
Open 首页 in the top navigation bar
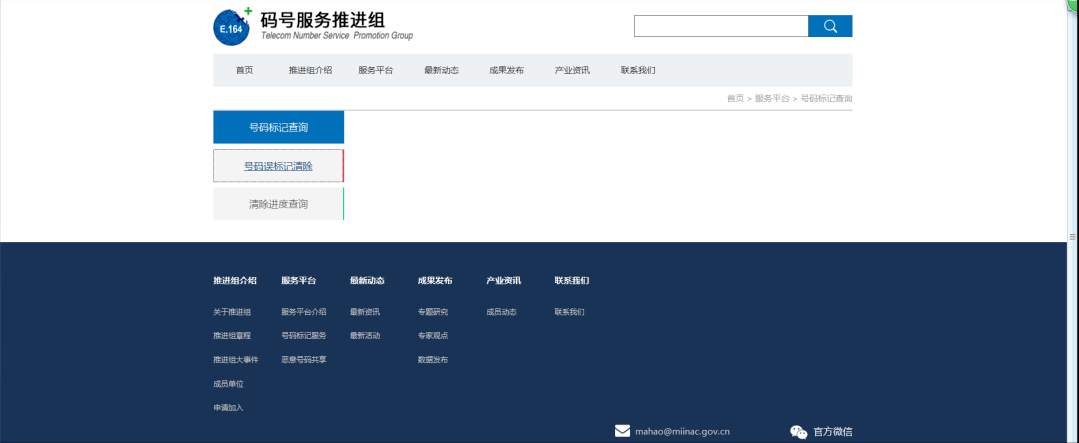click(x=244, y=70)
